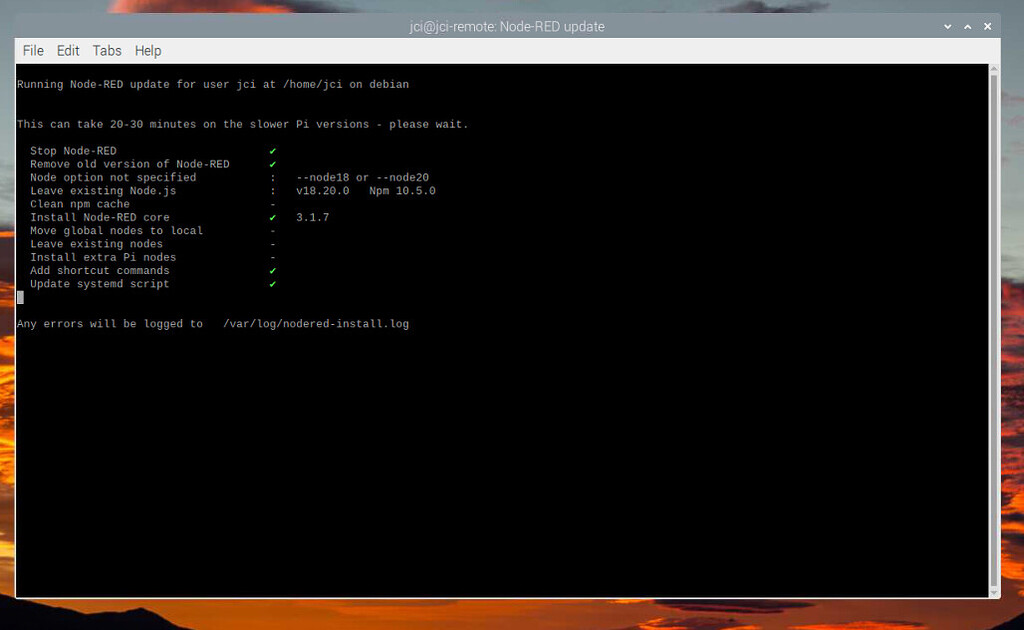Click the checkmark next to Install Node-RED core

tap(272, 217)
